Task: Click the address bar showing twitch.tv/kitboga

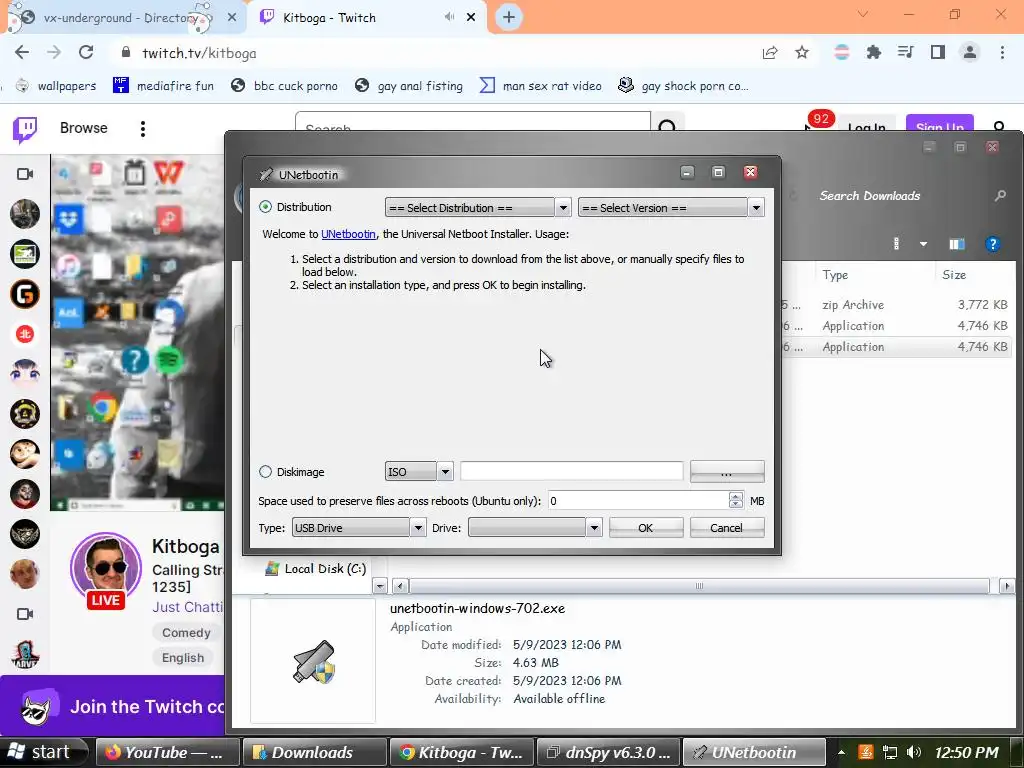Action: [431, 53]
